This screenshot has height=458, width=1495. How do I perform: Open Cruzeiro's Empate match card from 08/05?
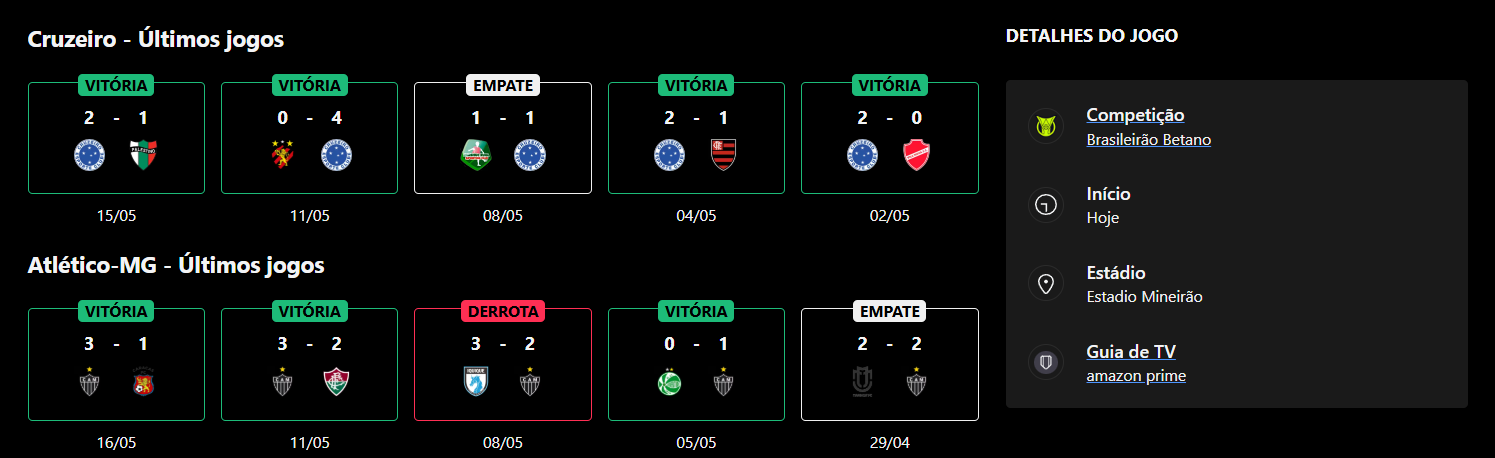click(x=503, y=138)
